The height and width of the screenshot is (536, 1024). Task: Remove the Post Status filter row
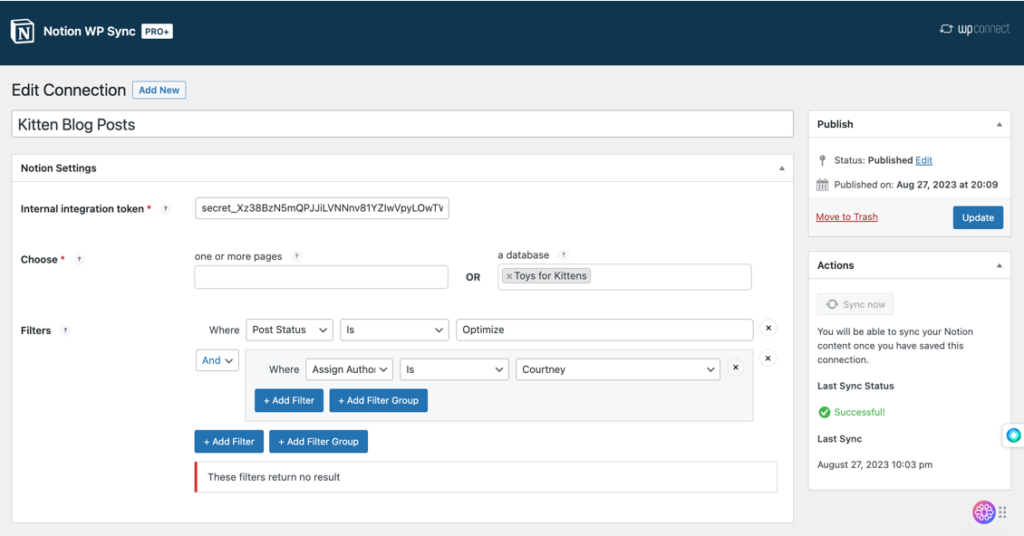pos(768,328)
